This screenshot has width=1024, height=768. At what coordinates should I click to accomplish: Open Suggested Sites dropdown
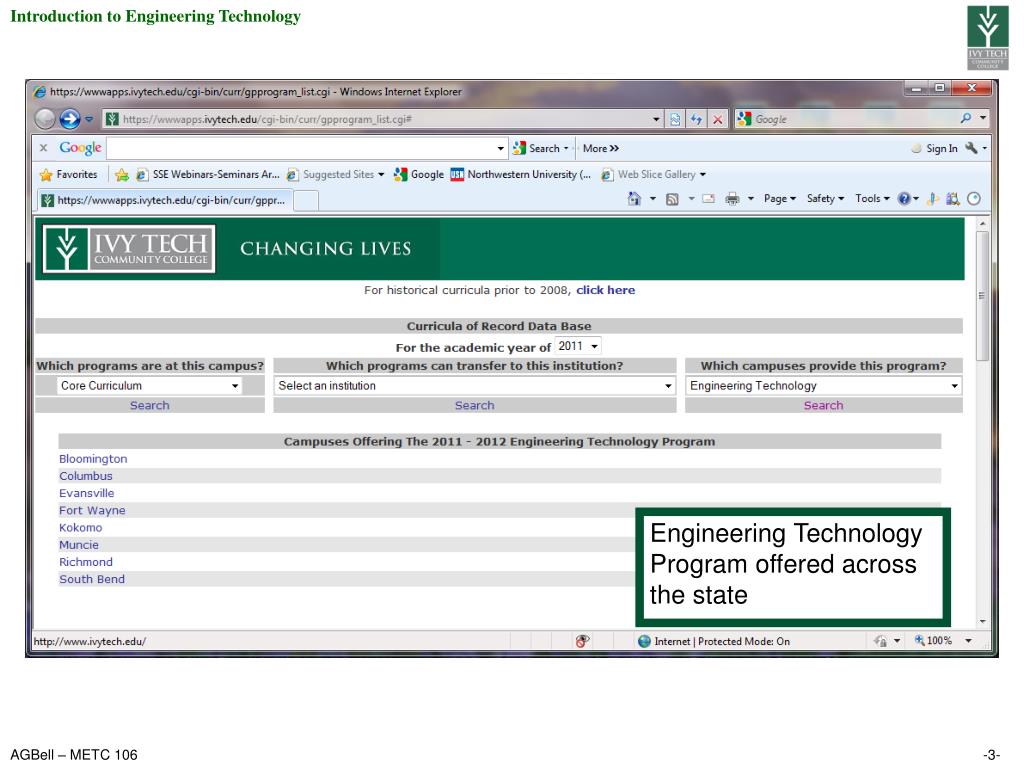pos(336,174)
